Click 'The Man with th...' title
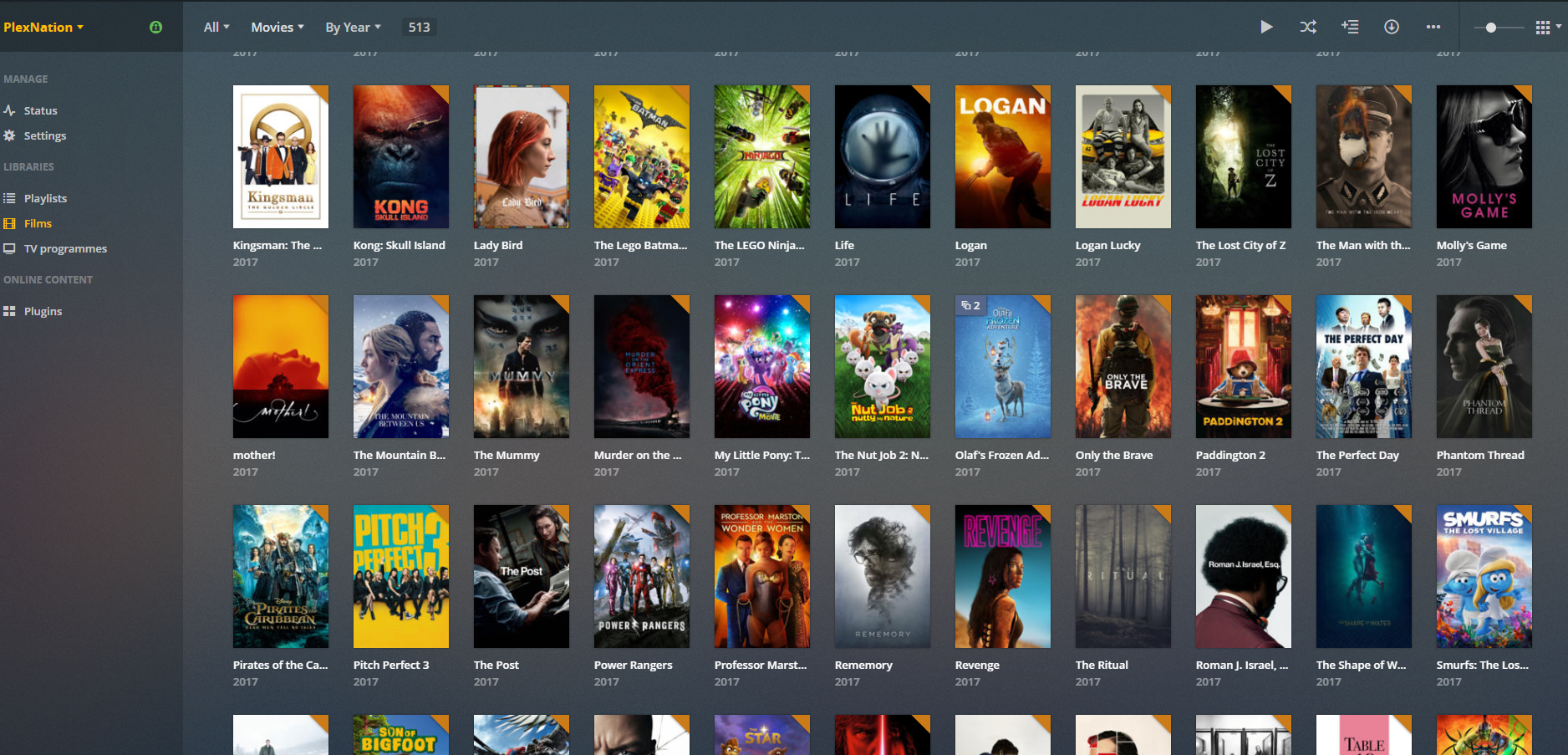This screenshot has height=755, width=1568. pos(1363,245)
